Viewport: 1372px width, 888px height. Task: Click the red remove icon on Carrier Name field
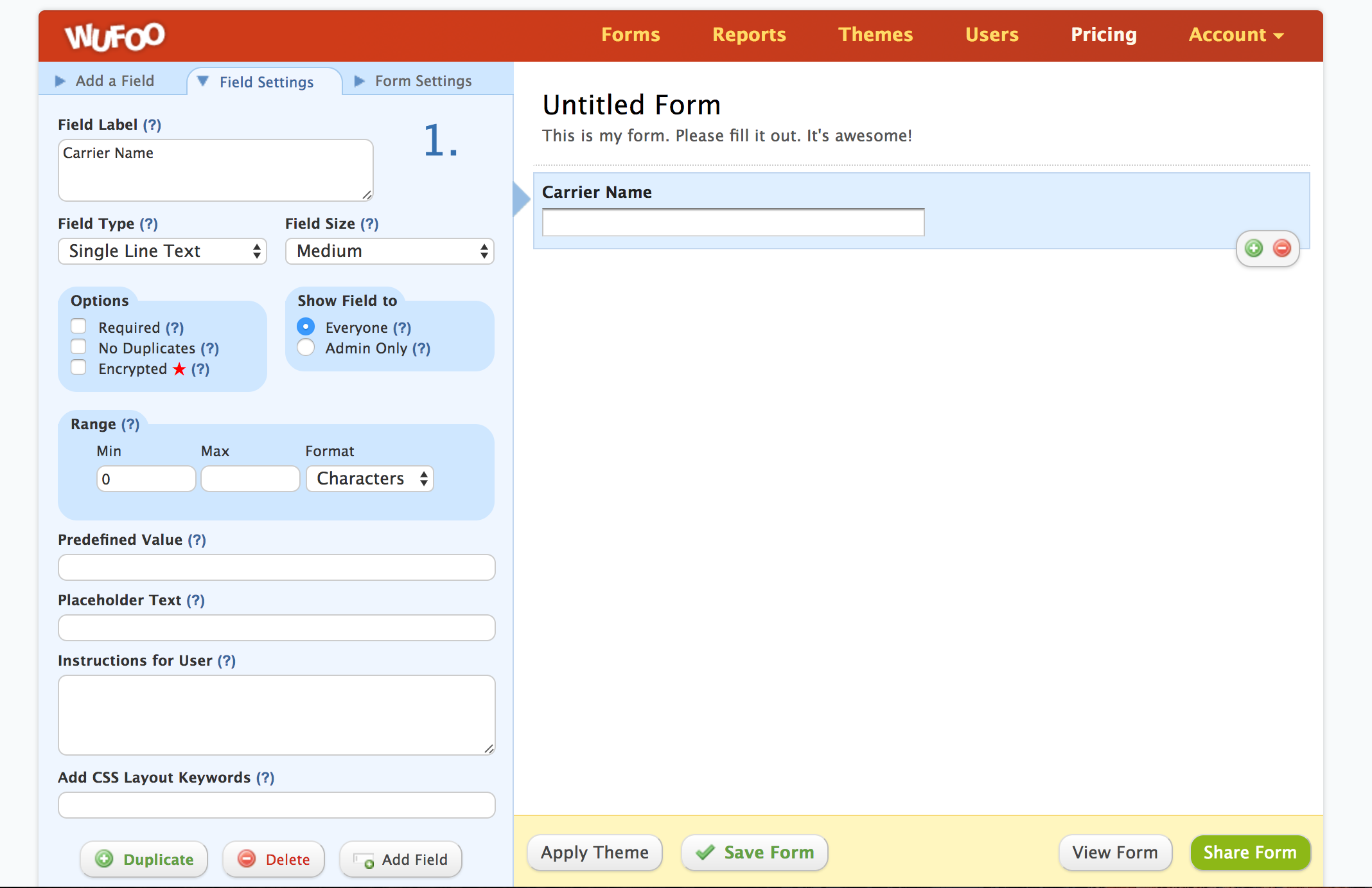click(x=1281, y=249)
